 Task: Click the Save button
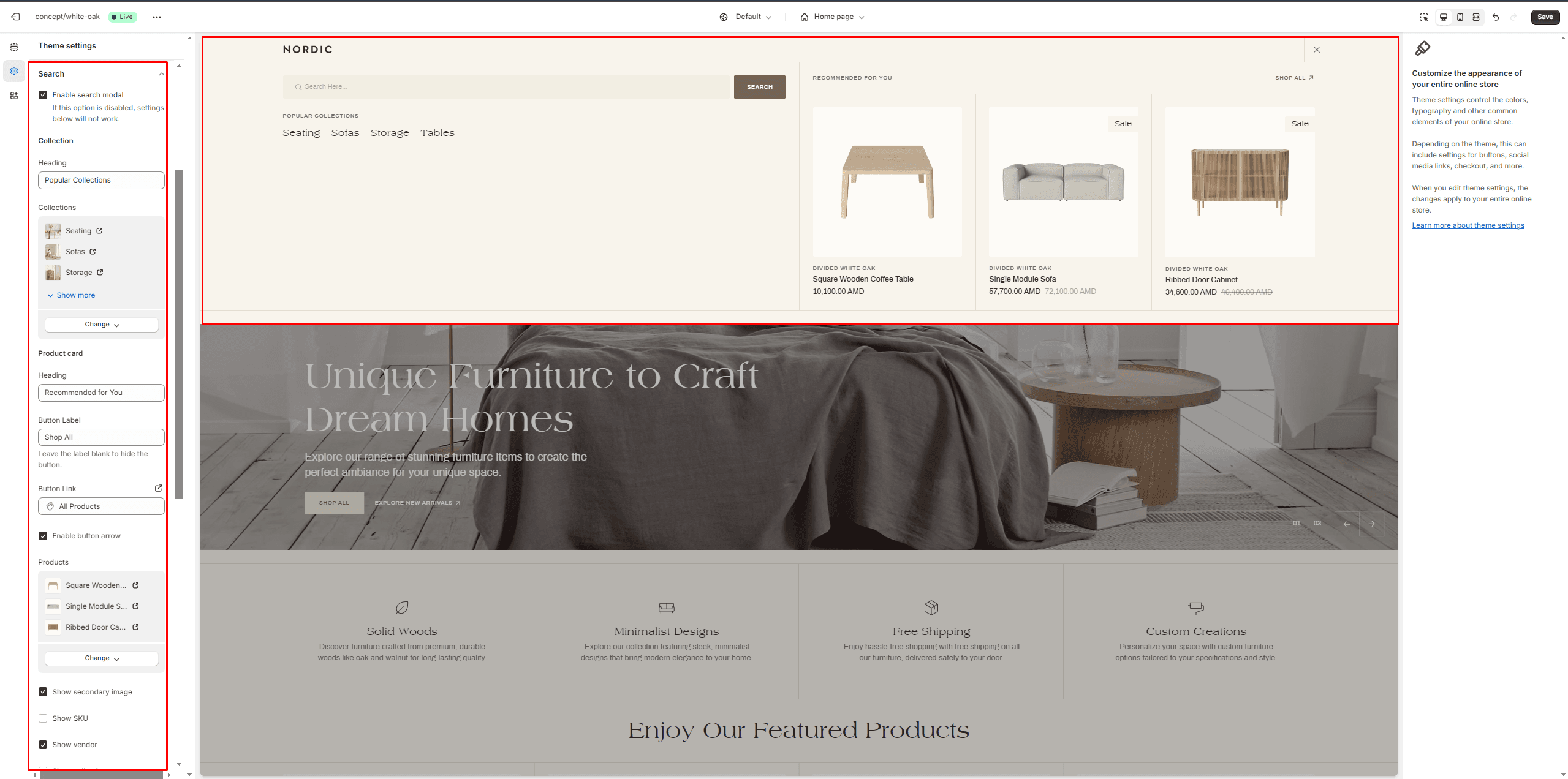pyautogui.click(x=1545, y=17)
